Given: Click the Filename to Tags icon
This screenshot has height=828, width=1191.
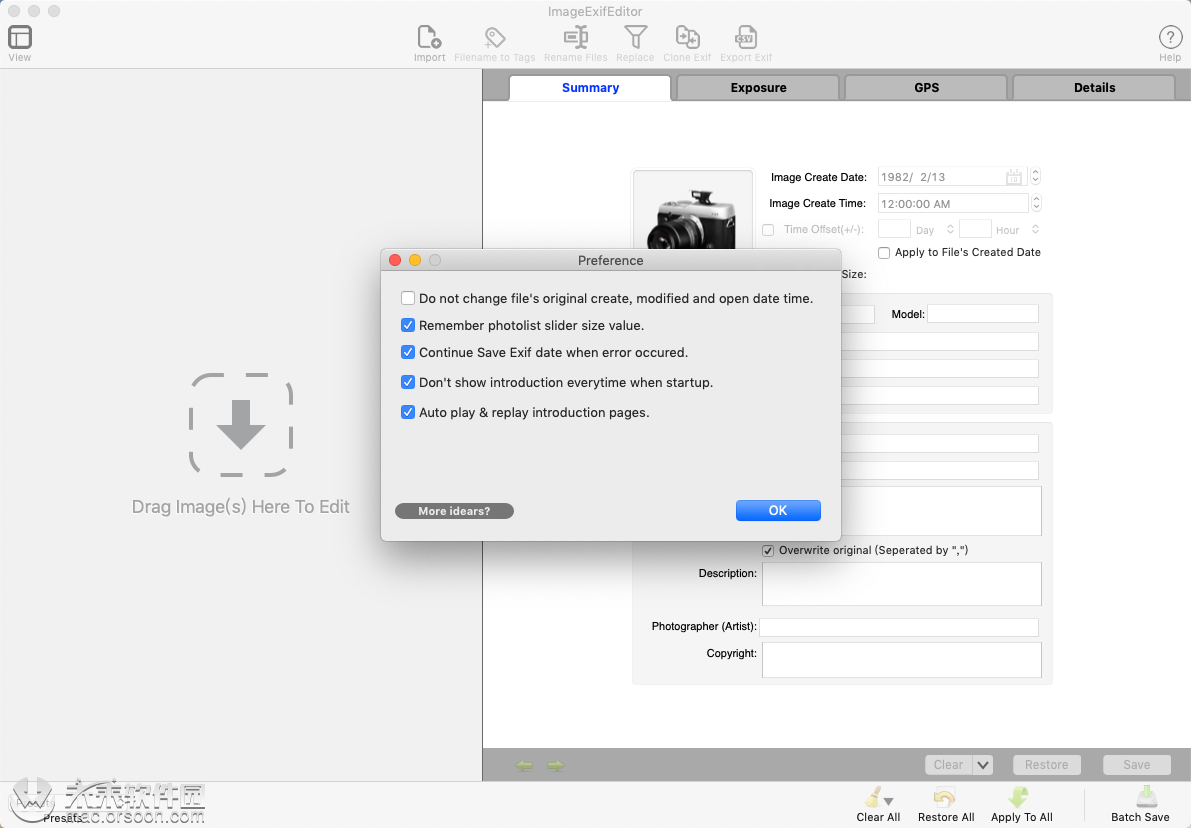Looking at the screenshot, I should [x=494, y=37].
